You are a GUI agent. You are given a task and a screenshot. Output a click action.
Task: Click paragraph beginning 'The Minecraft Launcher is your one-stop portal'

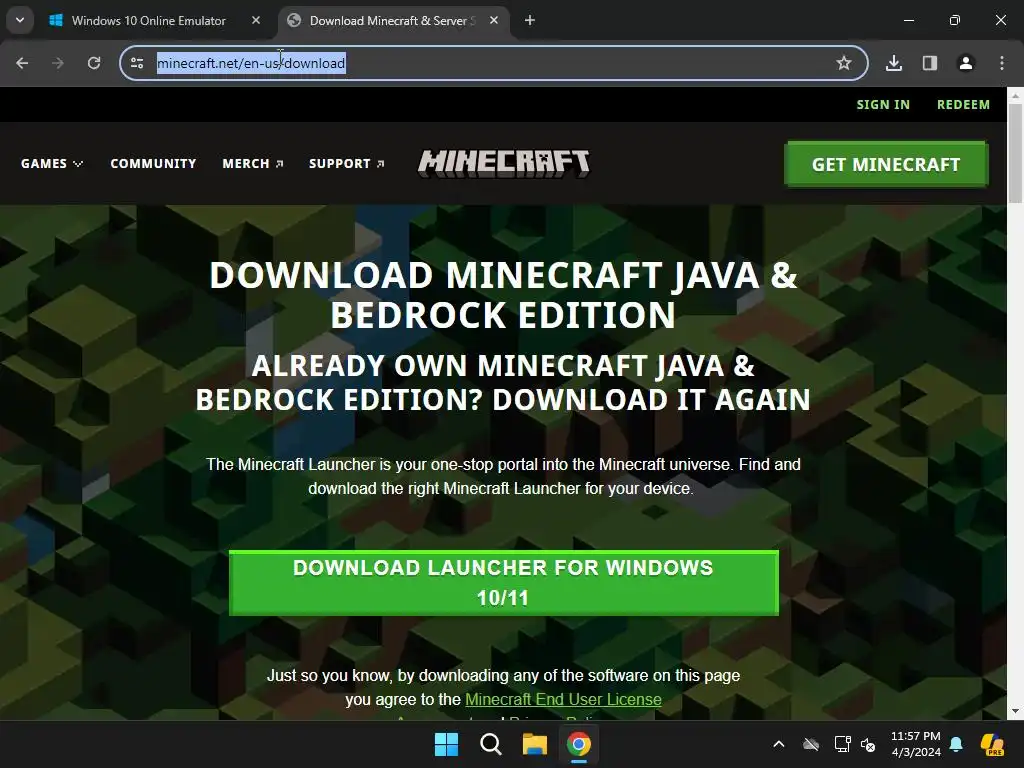click(x=504, y=476)
